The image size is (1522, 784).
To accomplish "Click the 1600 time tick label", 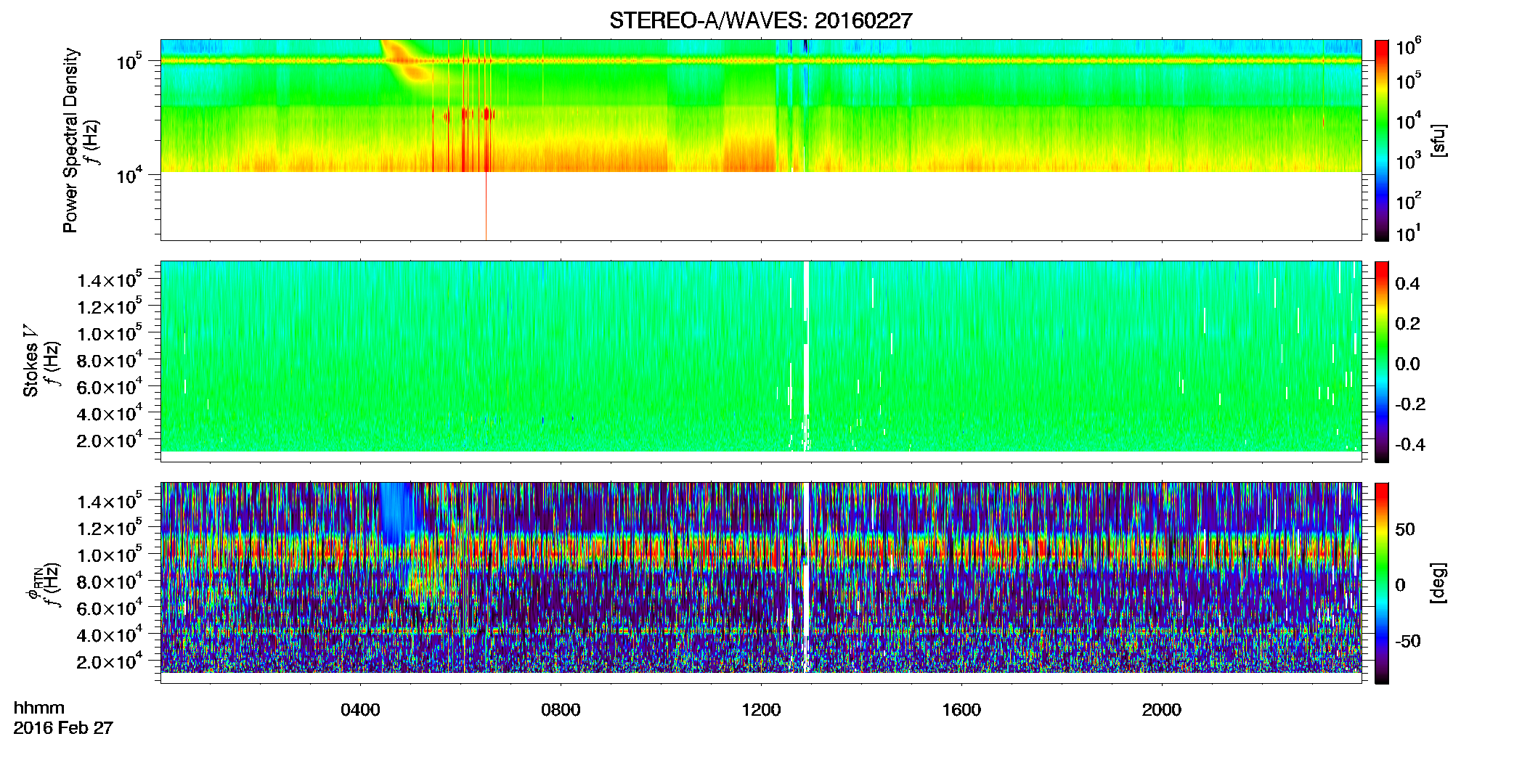I will point(961,710).
